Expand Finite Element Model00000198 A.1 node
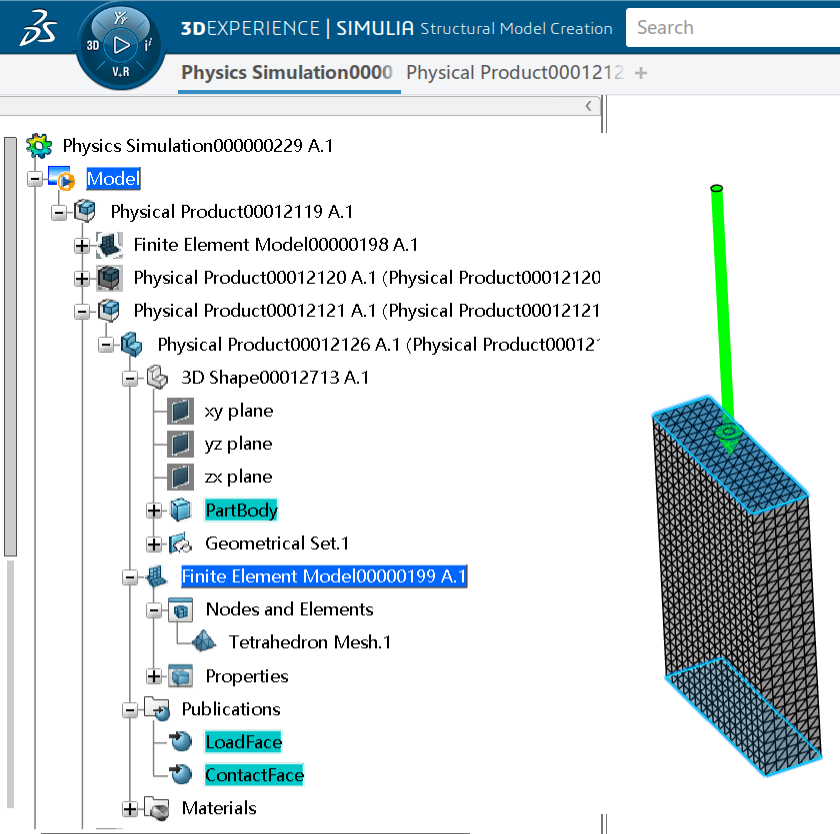This screenshot has width=840, height=834. (82, 245)
